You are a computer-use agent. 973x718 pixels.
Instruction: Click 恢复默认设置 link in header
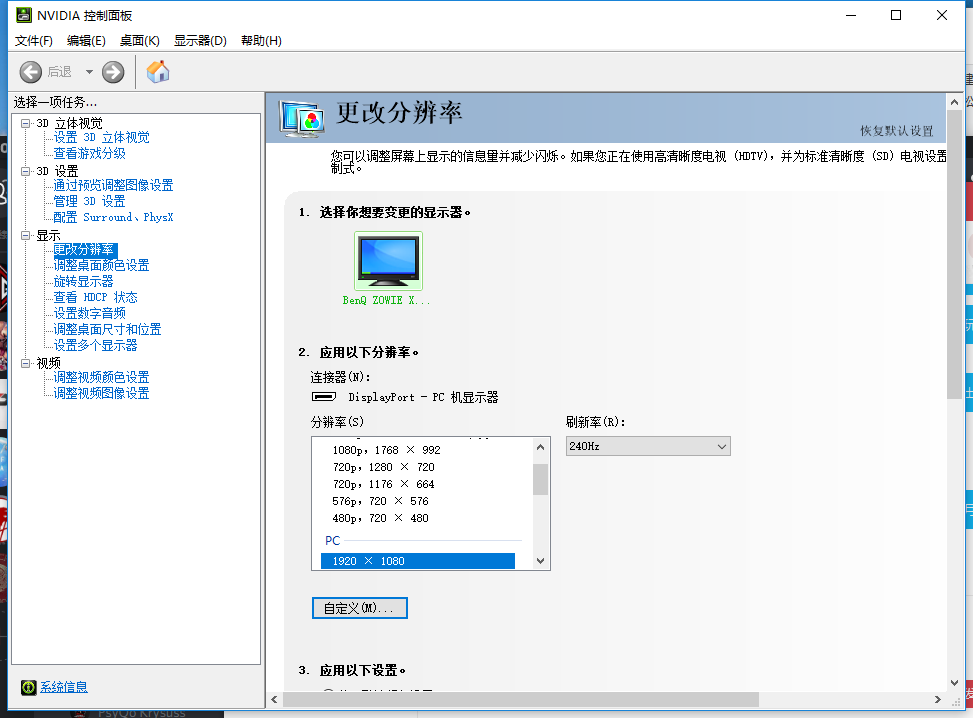click(x=896, y=131)
